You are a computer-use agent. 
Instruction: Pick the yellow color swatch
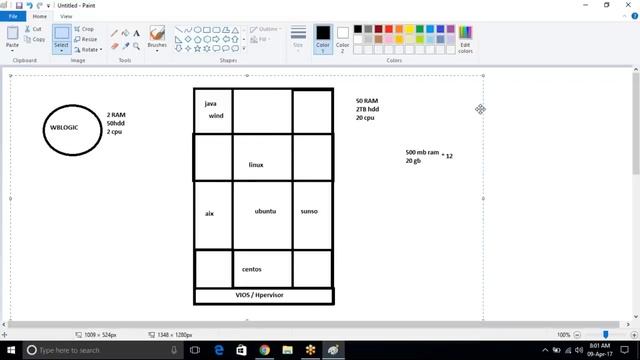click(x=409, y=29)
